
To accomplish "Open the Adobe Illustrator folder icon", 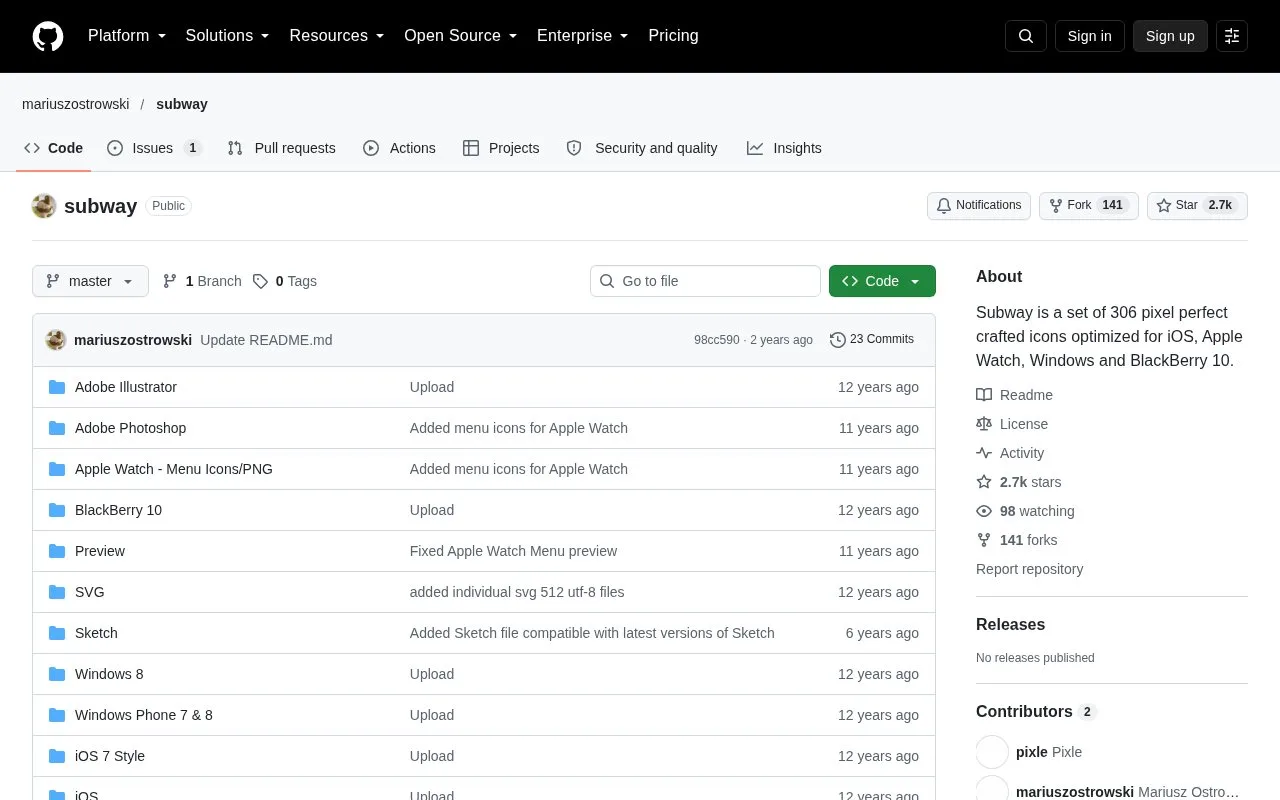I will coord(57,387).
